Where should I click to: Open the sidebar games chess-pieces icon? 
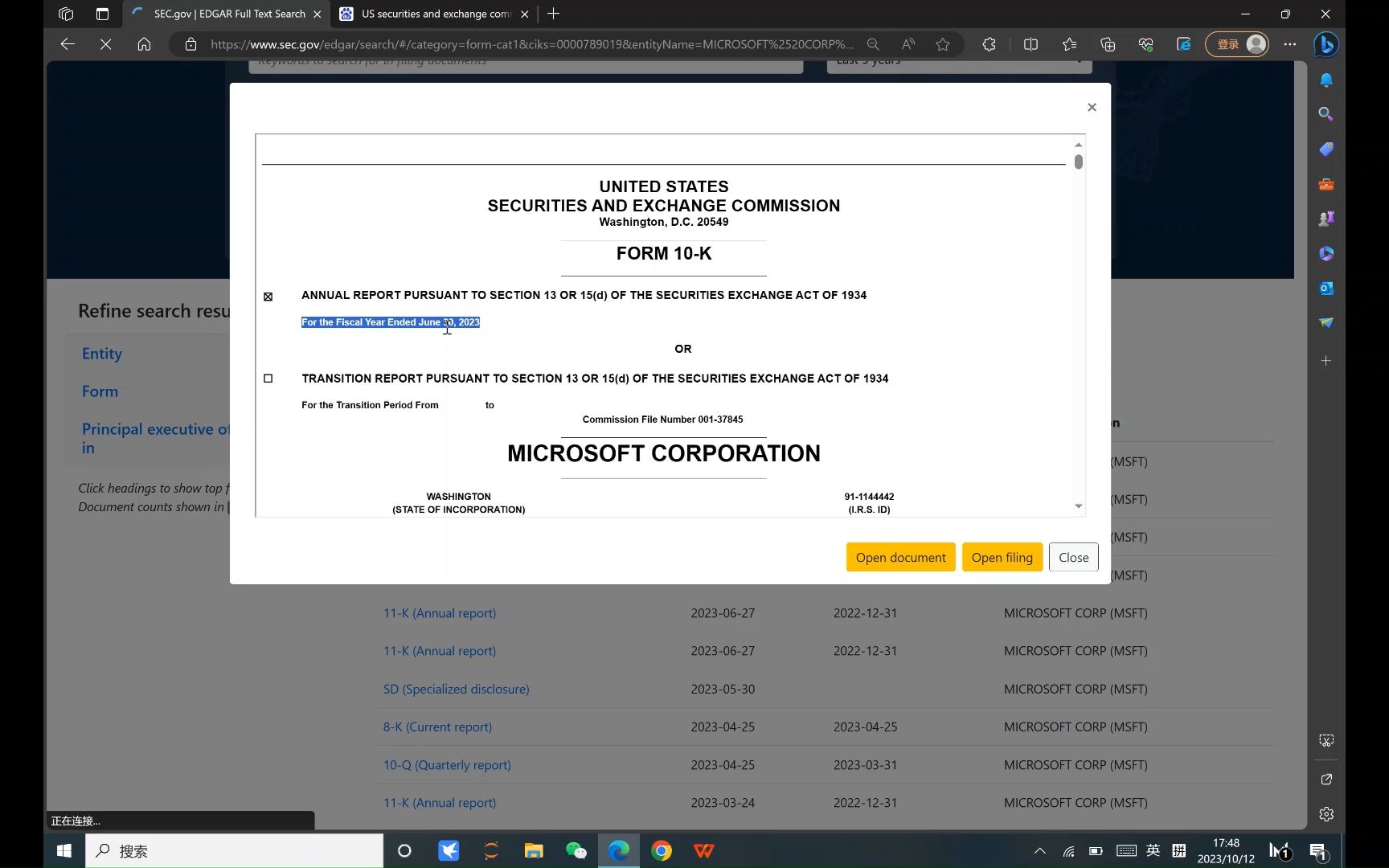point(1326,219)
